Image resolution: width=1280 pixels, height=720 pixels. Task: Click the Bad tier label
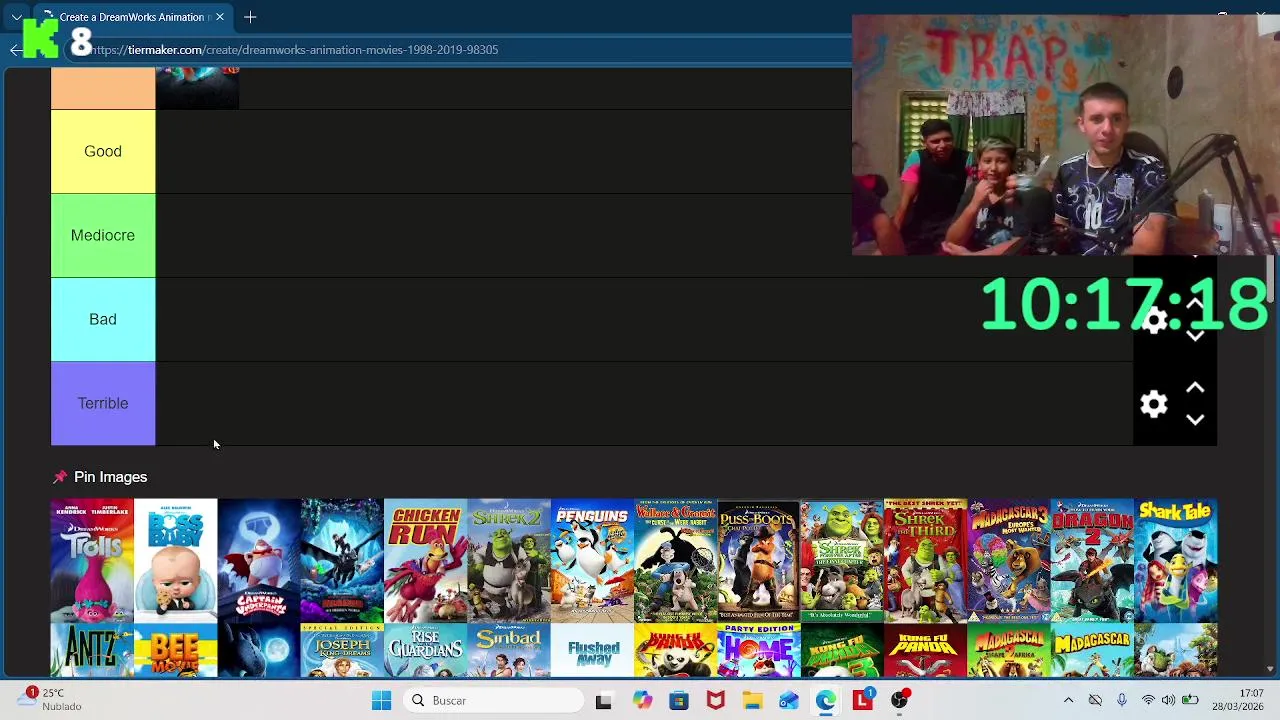103,319
